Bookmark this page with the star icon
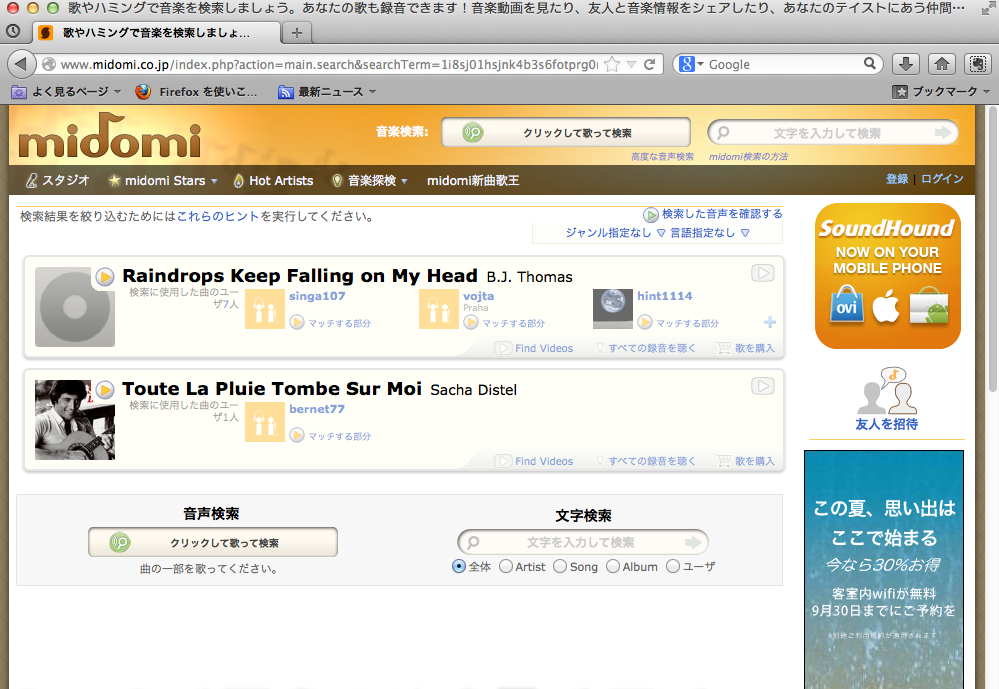The height and width of the screenshot is (689, 999). 611,64
